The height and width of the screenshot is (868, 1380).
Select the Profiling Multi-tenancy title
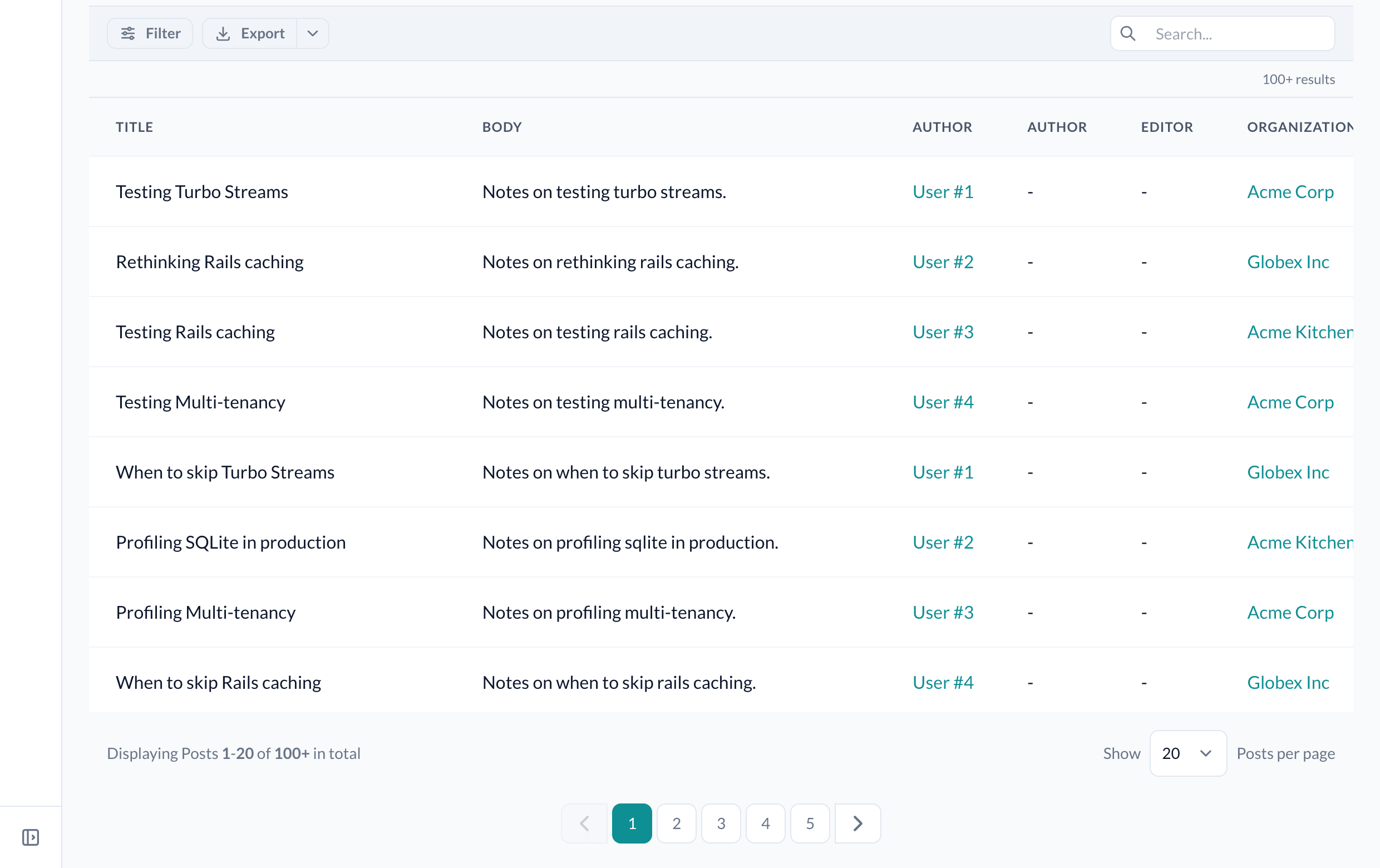click(x=206, y=612)
